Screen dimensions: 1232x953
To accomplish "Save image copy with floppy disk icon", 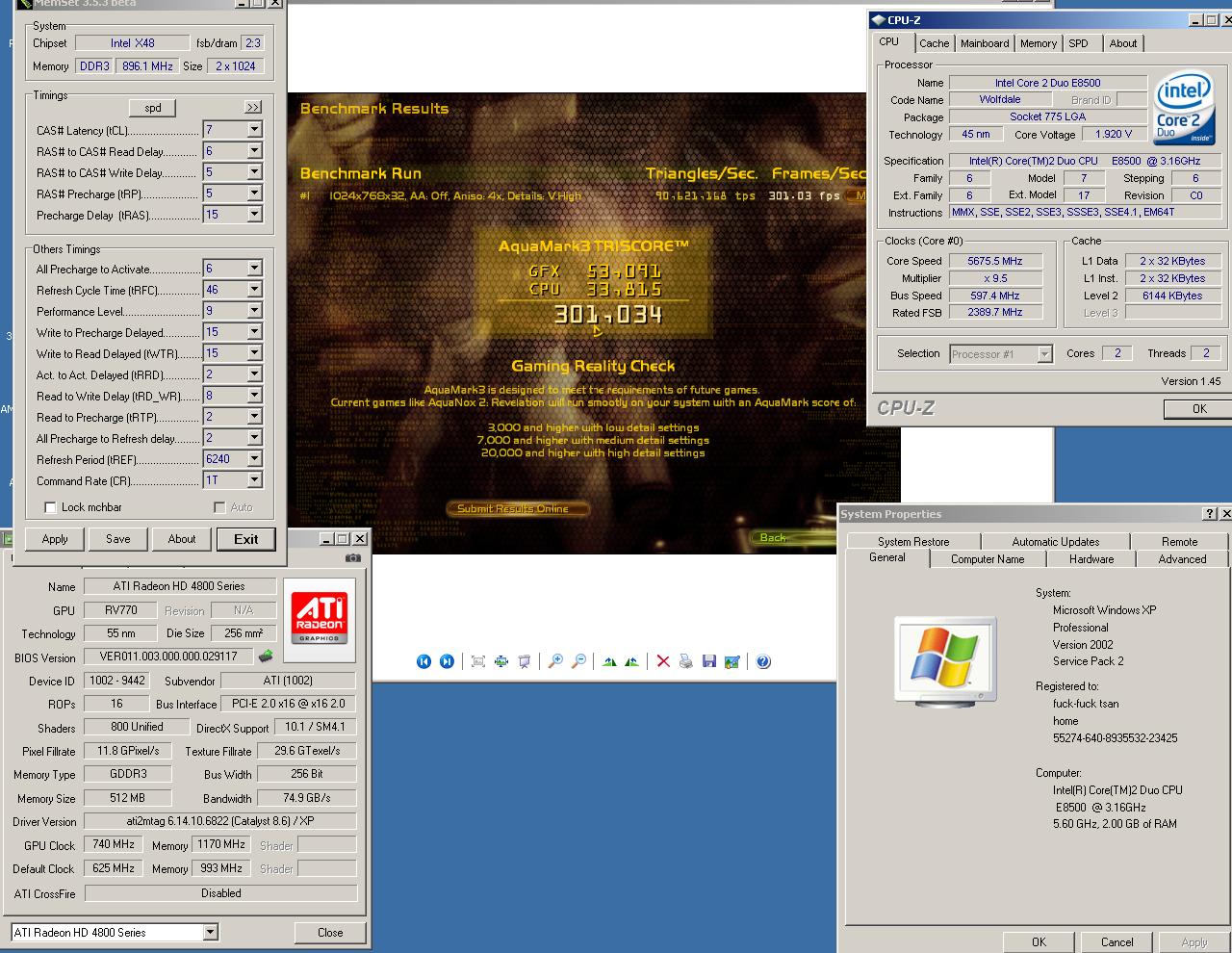I will coord(709,661).
